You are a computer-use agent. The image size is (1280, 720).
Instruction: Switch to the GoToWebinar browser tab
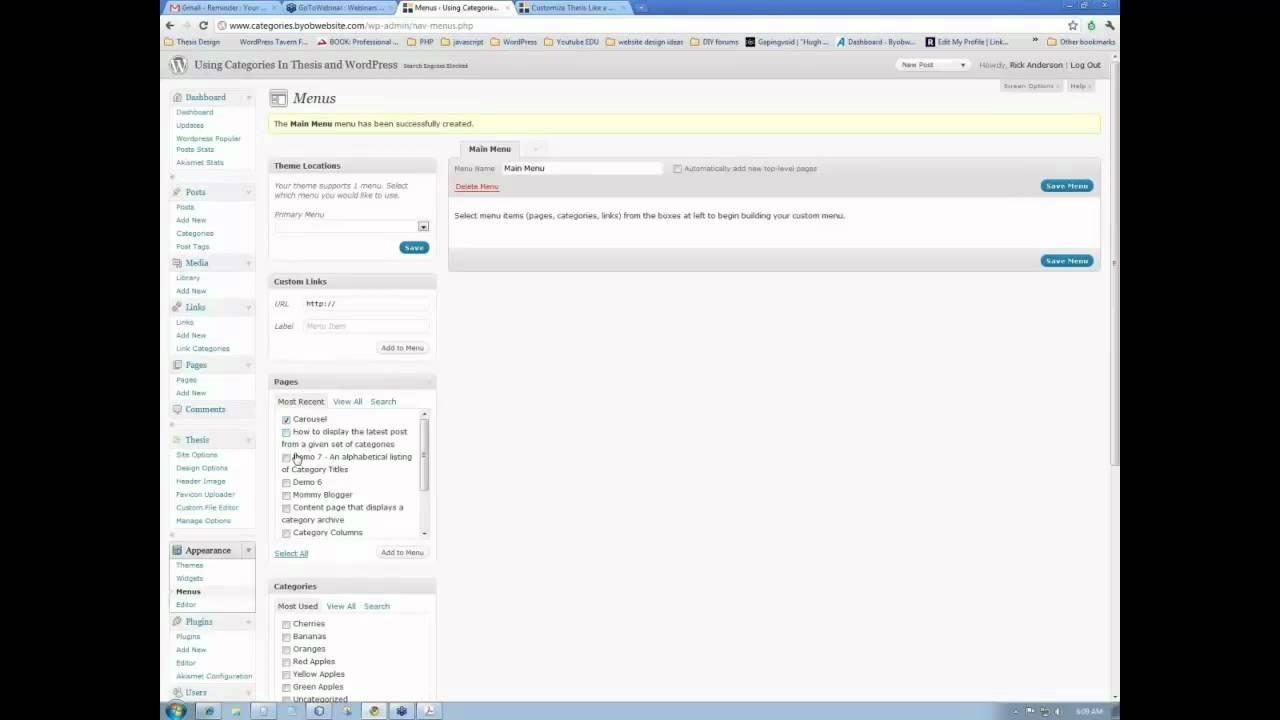[338, 7]
